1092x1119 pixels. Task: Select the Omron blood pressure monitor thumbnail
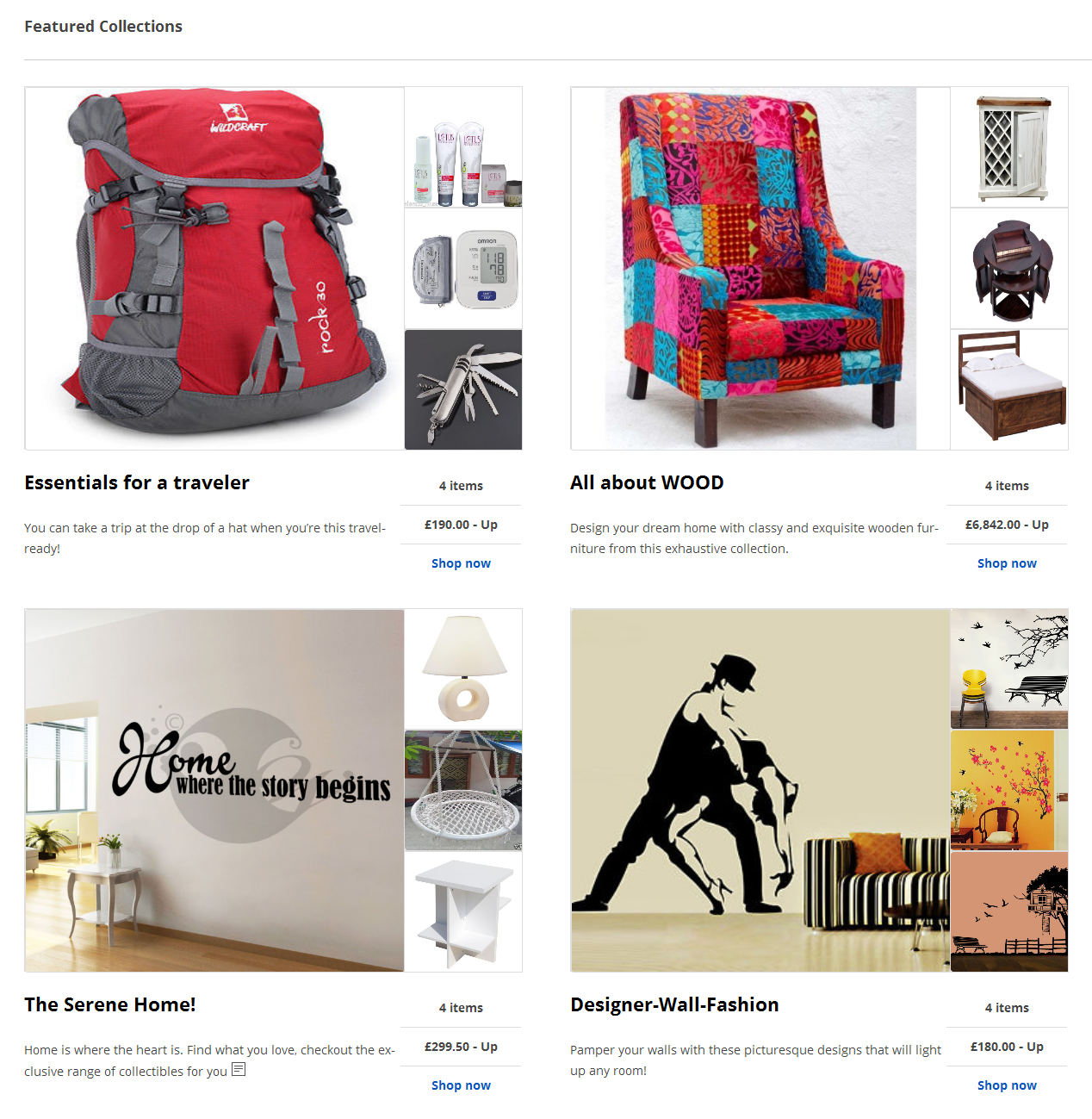[463, 269]
